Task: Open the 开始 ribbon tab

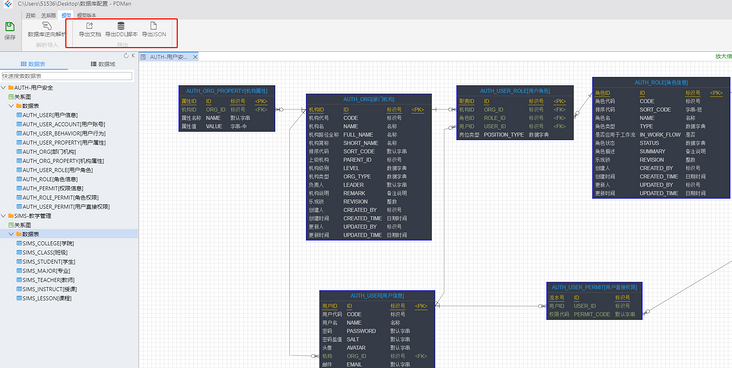Action: 30,15
